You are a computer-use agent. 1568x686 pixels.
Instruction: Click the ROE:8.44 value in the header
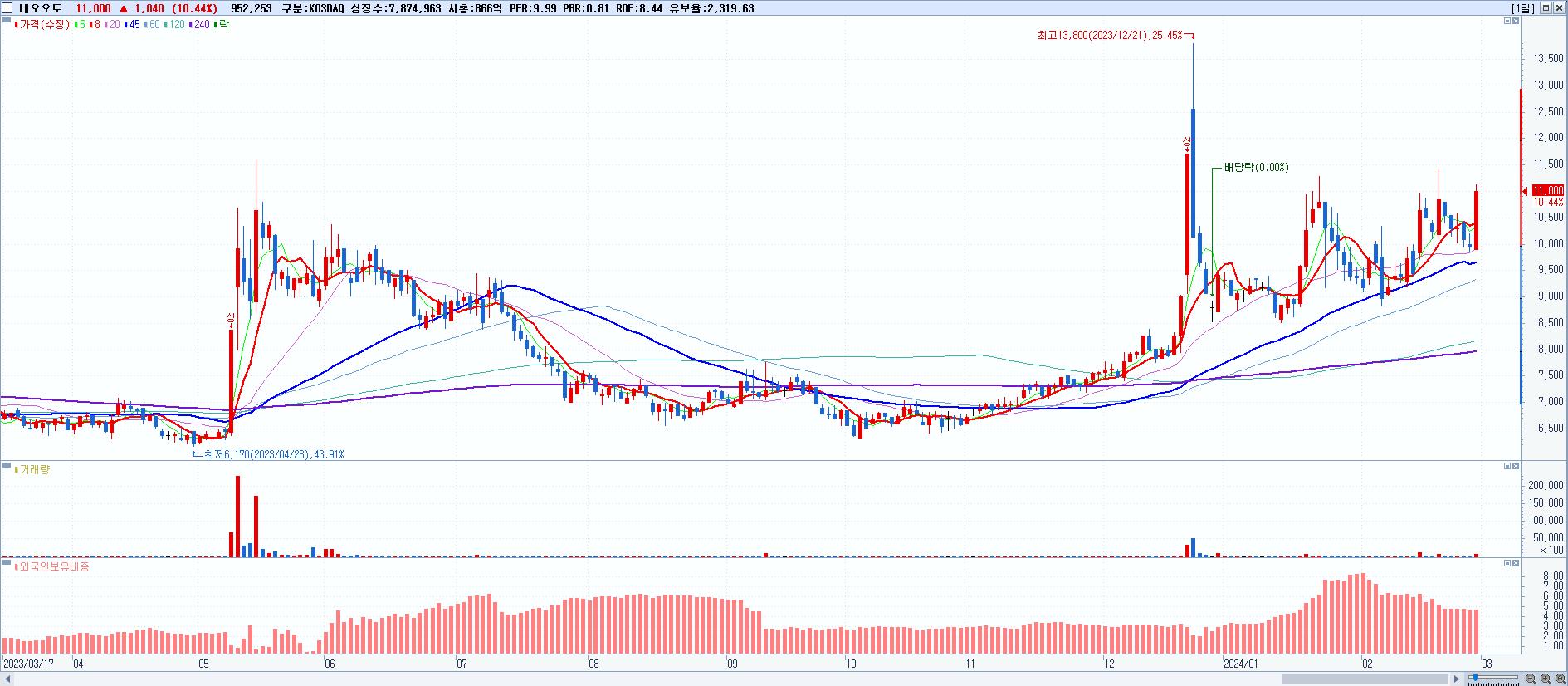[638, 8]
